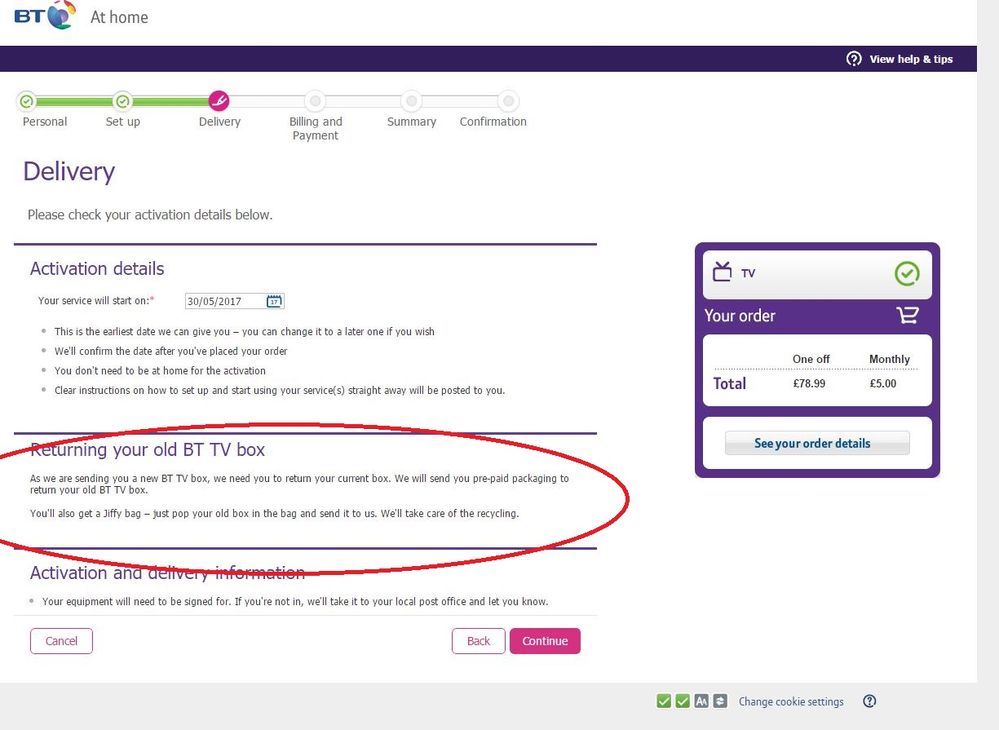Viewport: 999px width, 730px height.
Task: Click the Summary step circle
Action: point(412,101)
